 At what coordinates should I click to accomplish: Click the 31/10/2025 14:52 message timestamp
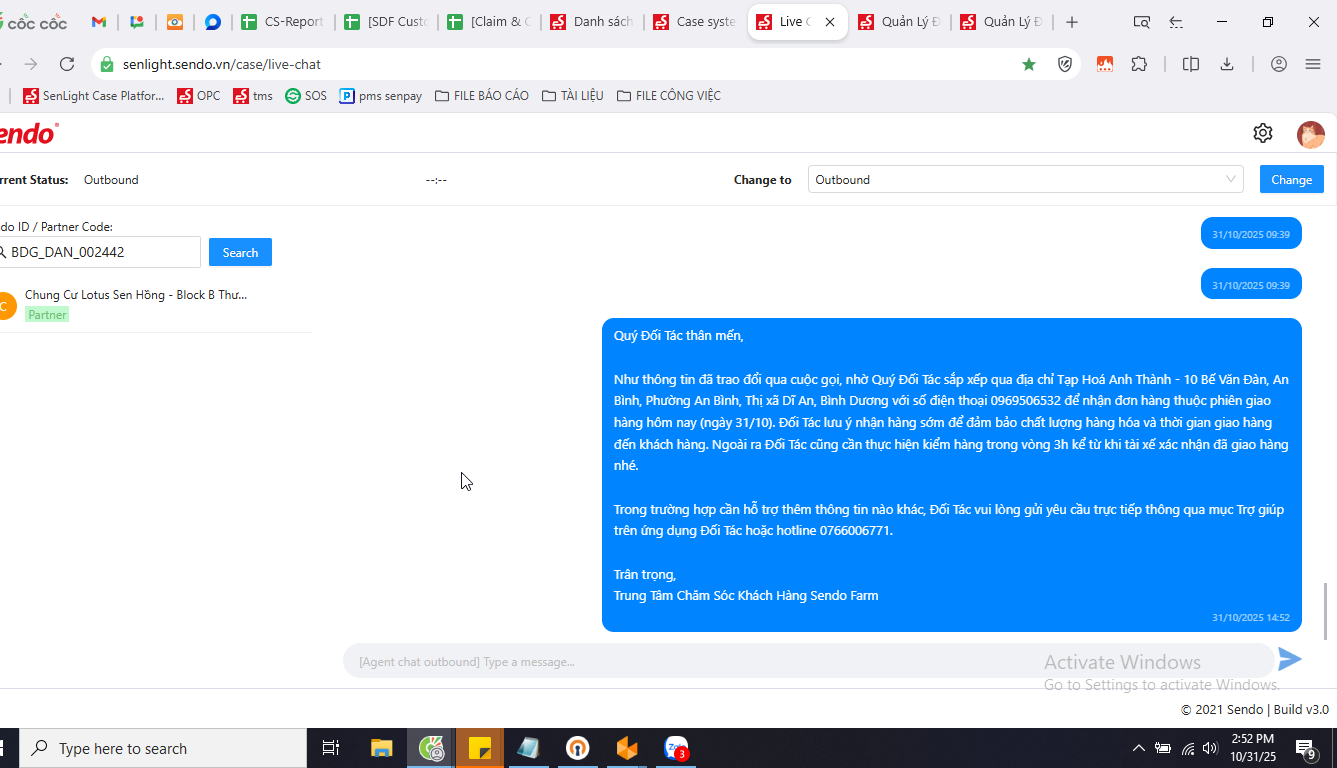tap(1250, 618)
